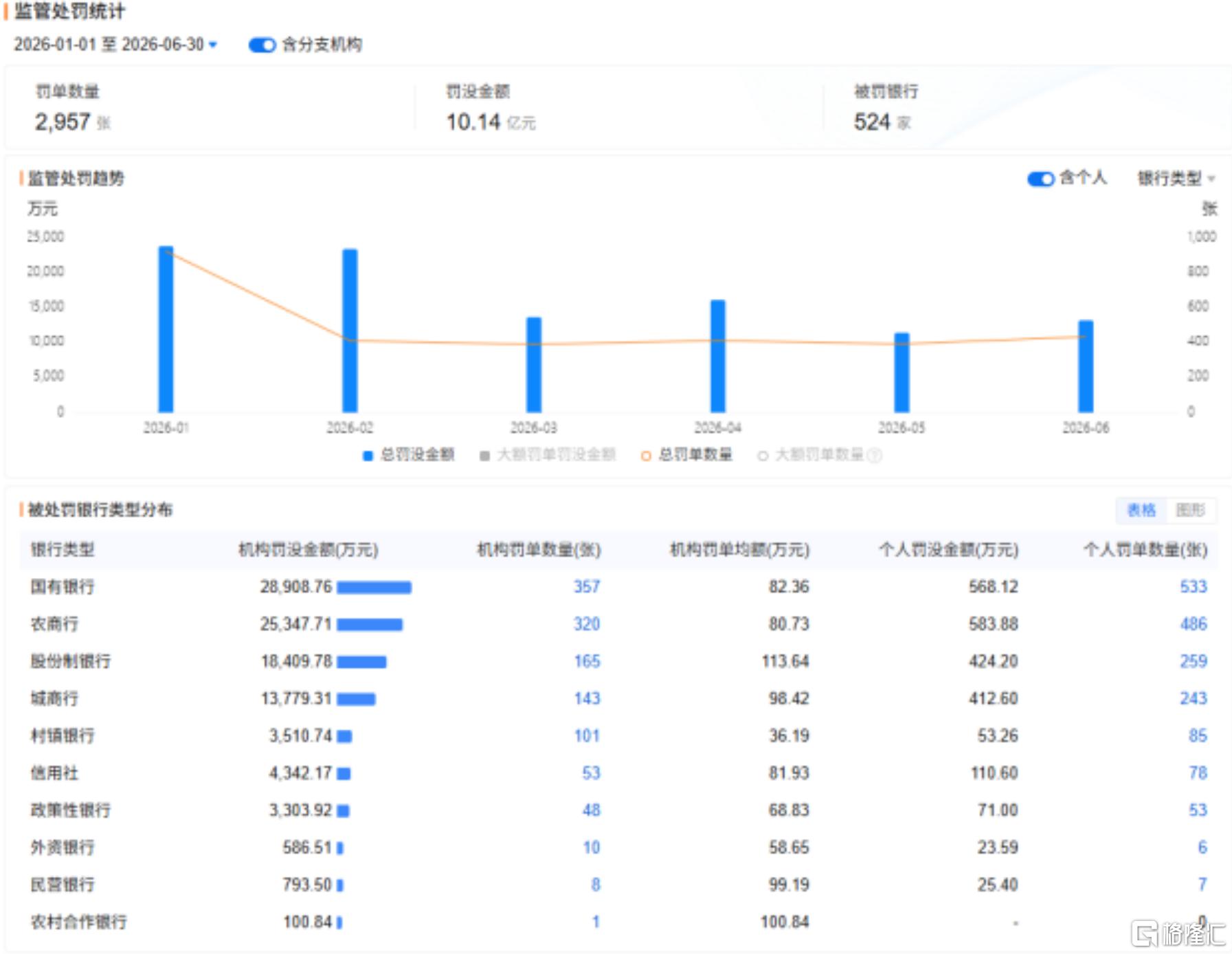Image resolution: width=1232 pixels, height=954 pixels.
Task: Open 村镇银行 personal ticket count 85
Action: point(1198,735)
